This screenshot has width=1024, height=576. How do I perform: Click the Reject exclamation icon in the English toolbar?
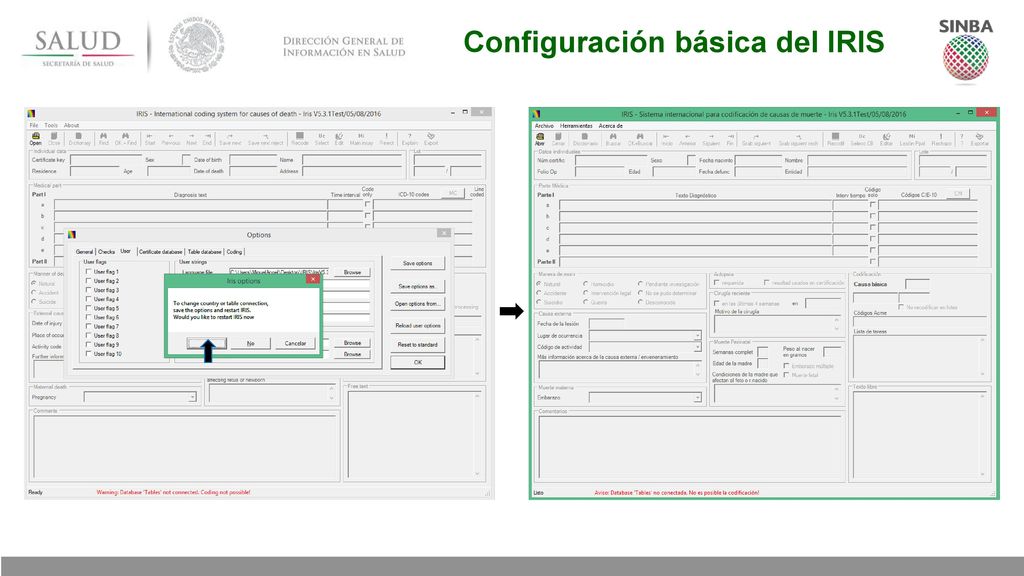click(x=387, y=138)
